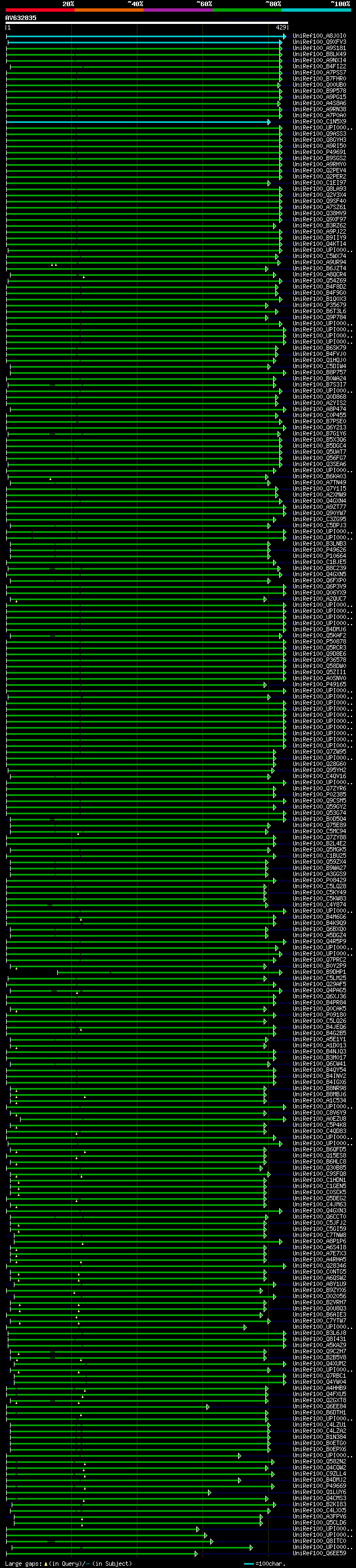Select hit label UniRef100_P02385
This screenshot has height=1568, width=356.
point(319,794)
